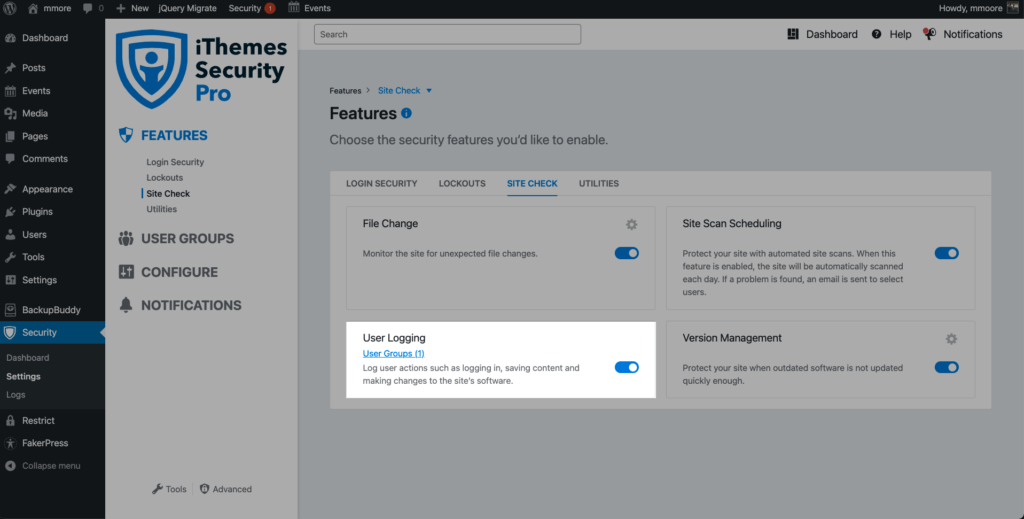Toggle the Site Scan Scheduling switch

pyautogui.click(x=946, y=253)
